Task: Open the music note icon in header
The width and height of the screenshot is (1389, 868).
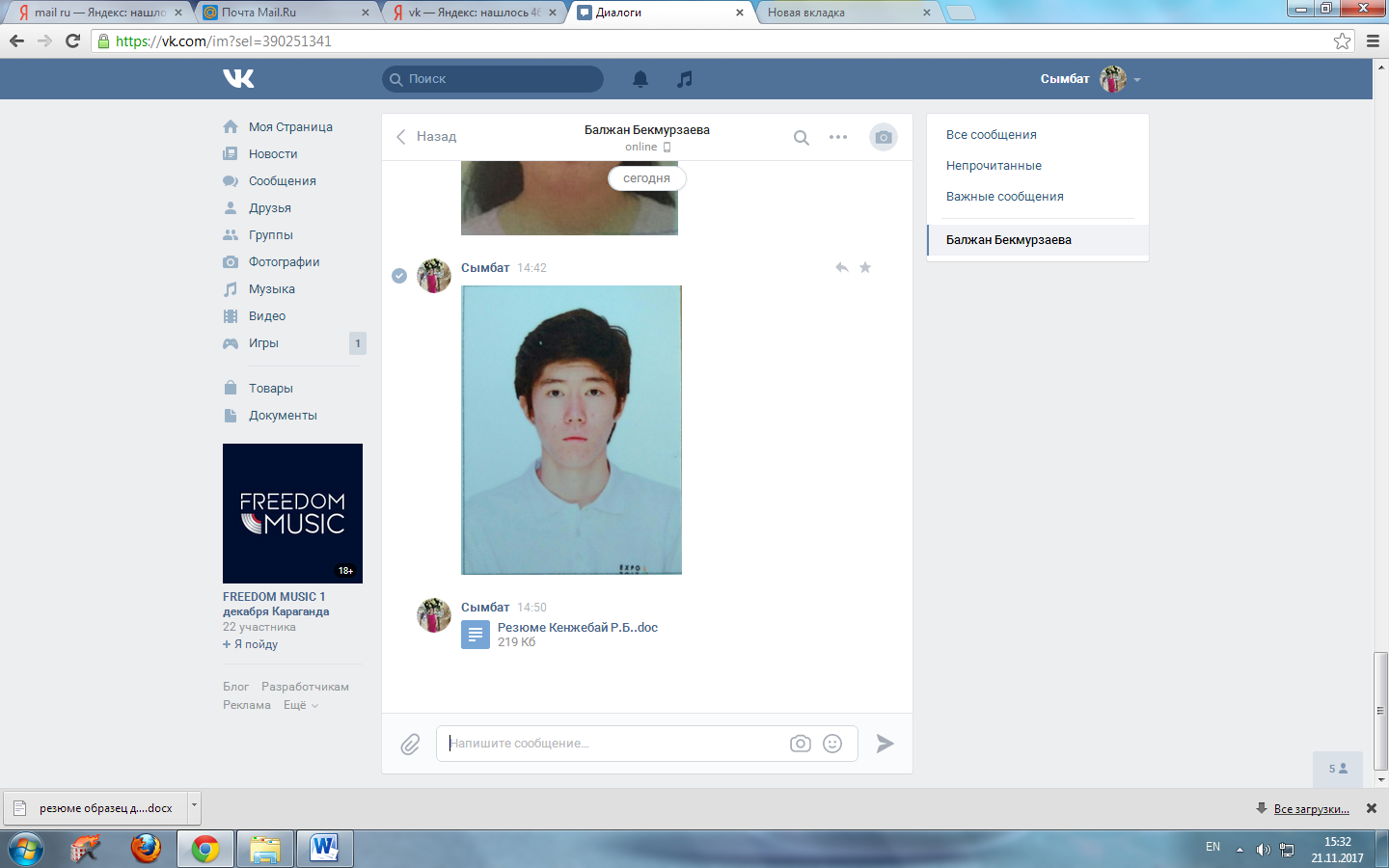Action: tap(685, 79)
